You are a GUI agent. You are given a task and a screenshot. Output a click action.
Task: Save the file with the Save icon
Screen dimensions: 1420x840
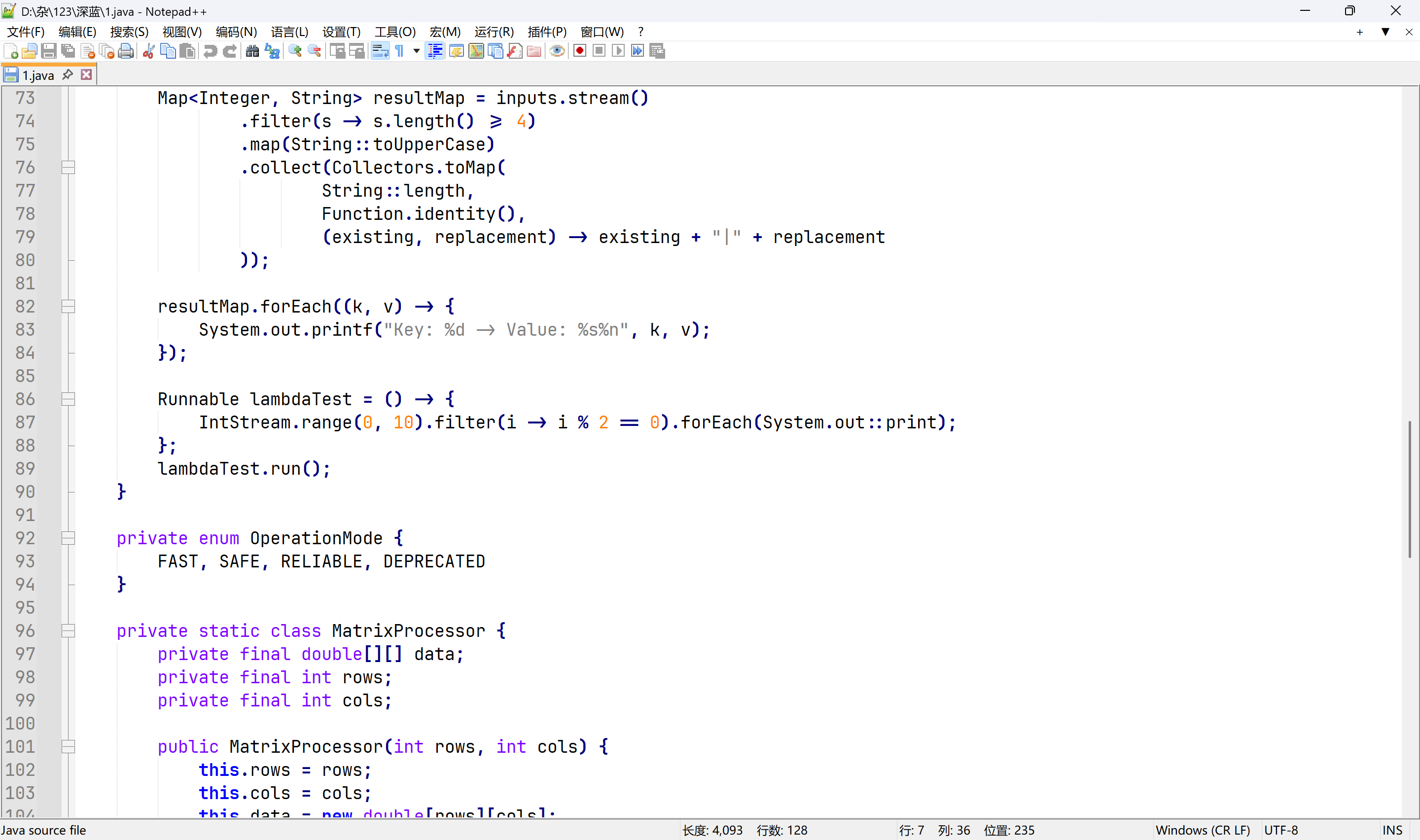(49, 51)
